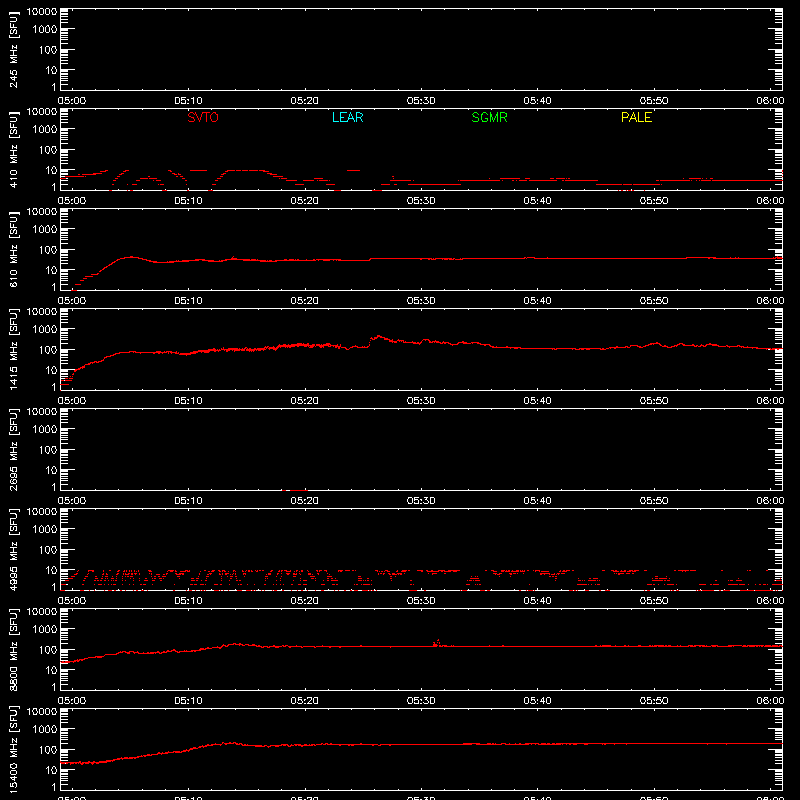Click the 1415 MHz [SFU] axis title

[x=13, y=349]
